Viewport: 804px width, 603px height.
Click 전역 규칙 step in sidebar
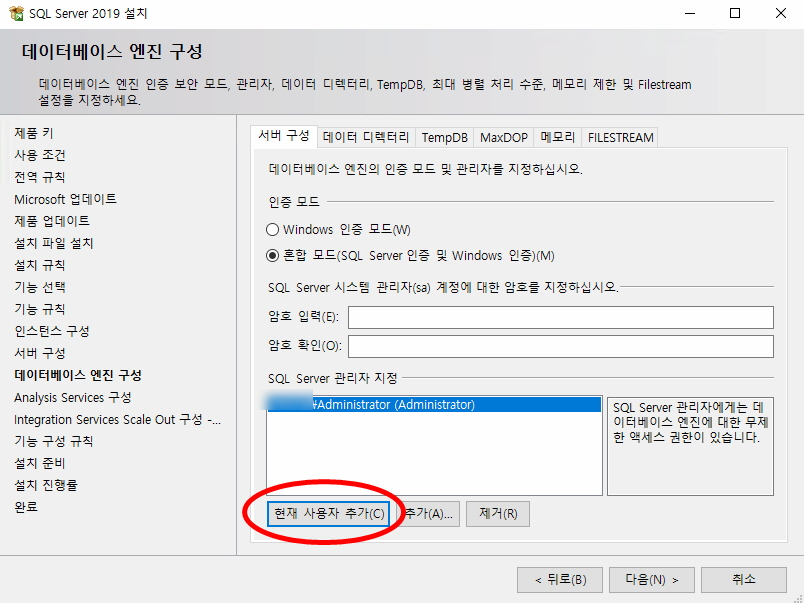[x=40, y=177]
